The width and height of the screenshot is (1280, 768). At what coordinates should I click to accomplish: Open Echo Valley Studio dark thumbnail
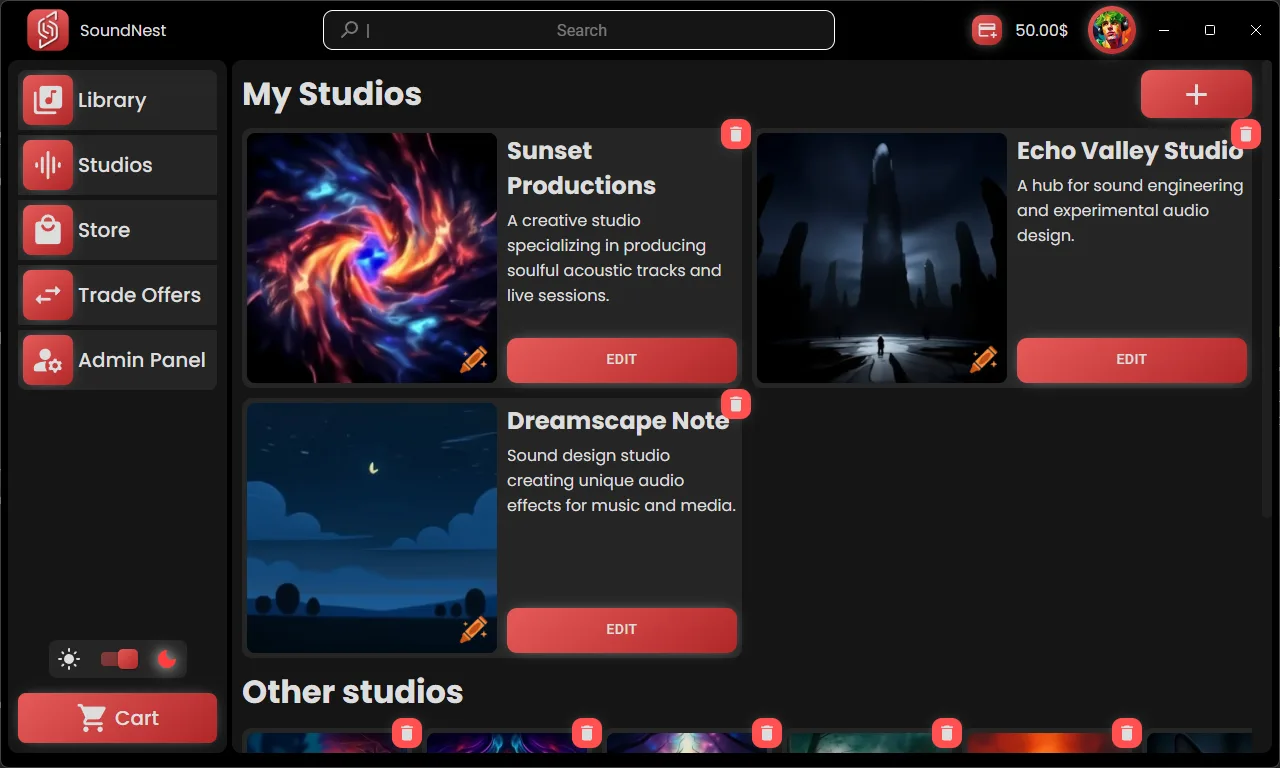tap(882, 258)
